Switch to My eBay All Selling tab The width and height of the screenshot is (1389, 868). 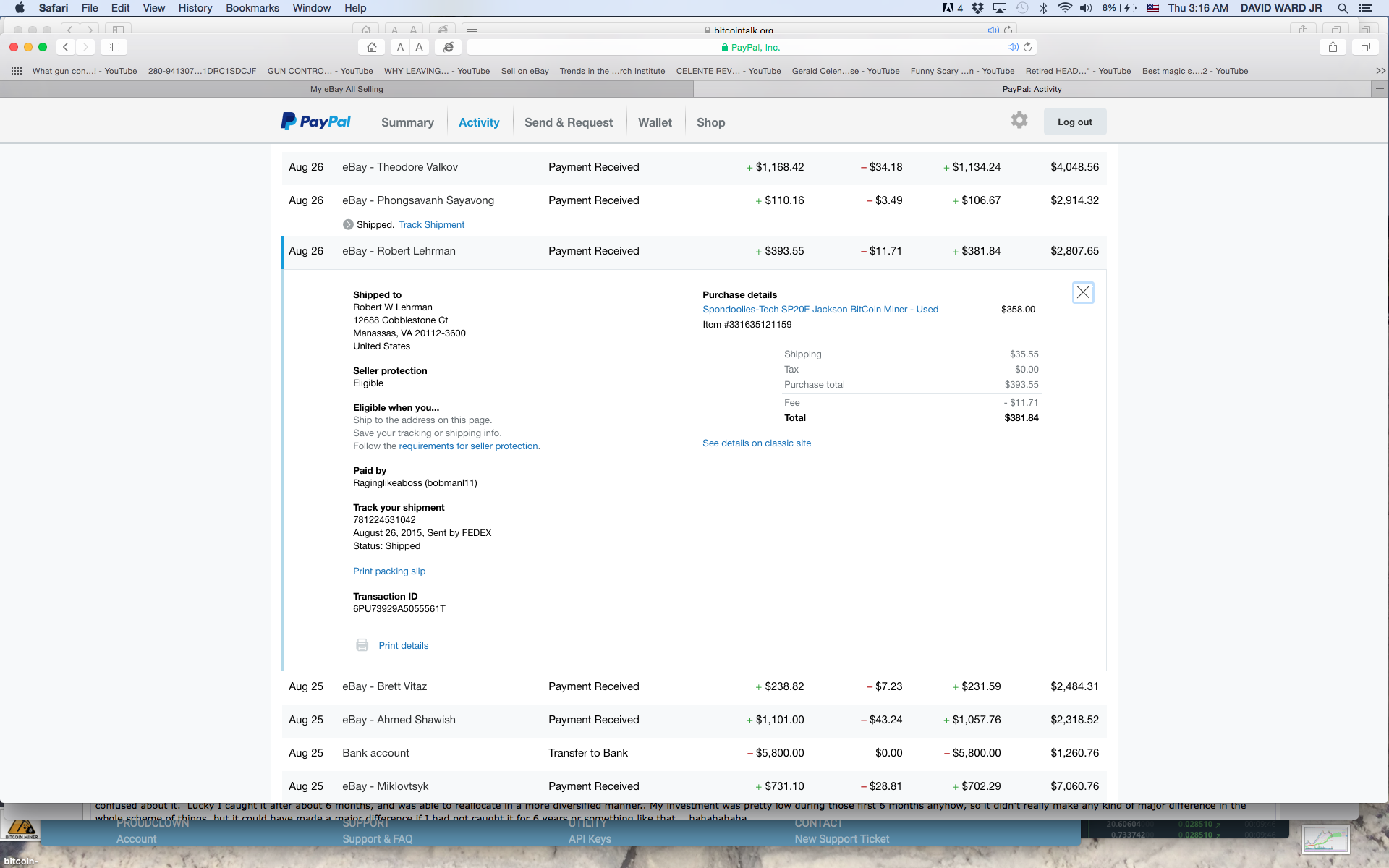click(x=347, y=89)
